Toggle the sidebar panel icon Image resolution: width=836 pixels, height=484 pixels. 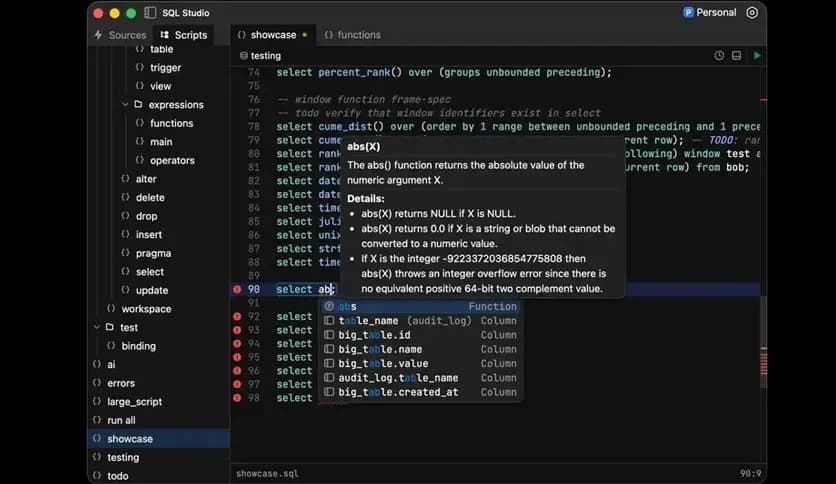pos(150,13)
